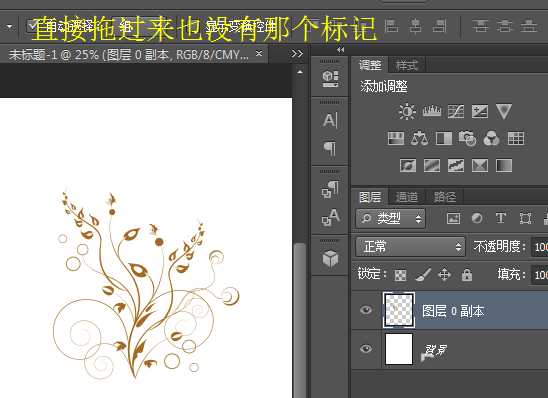548x398 pixels.
Task: Toggle lock transparent pixels
Action: [401, 275]
